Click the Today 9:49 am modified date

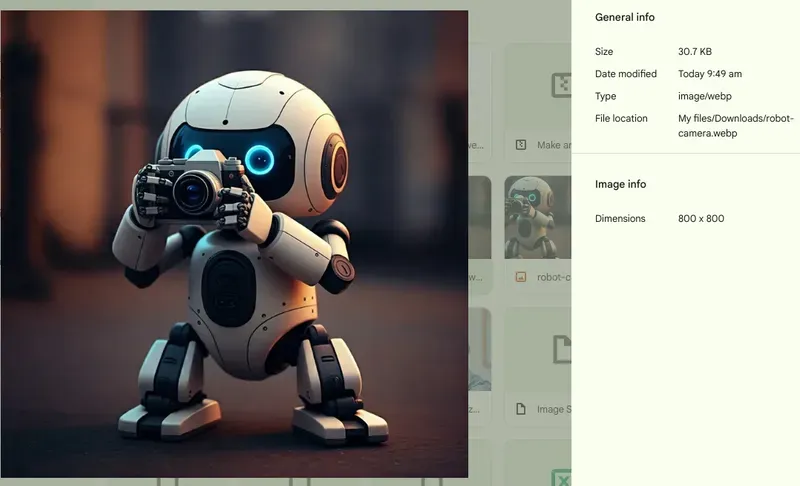coord(709,74)
